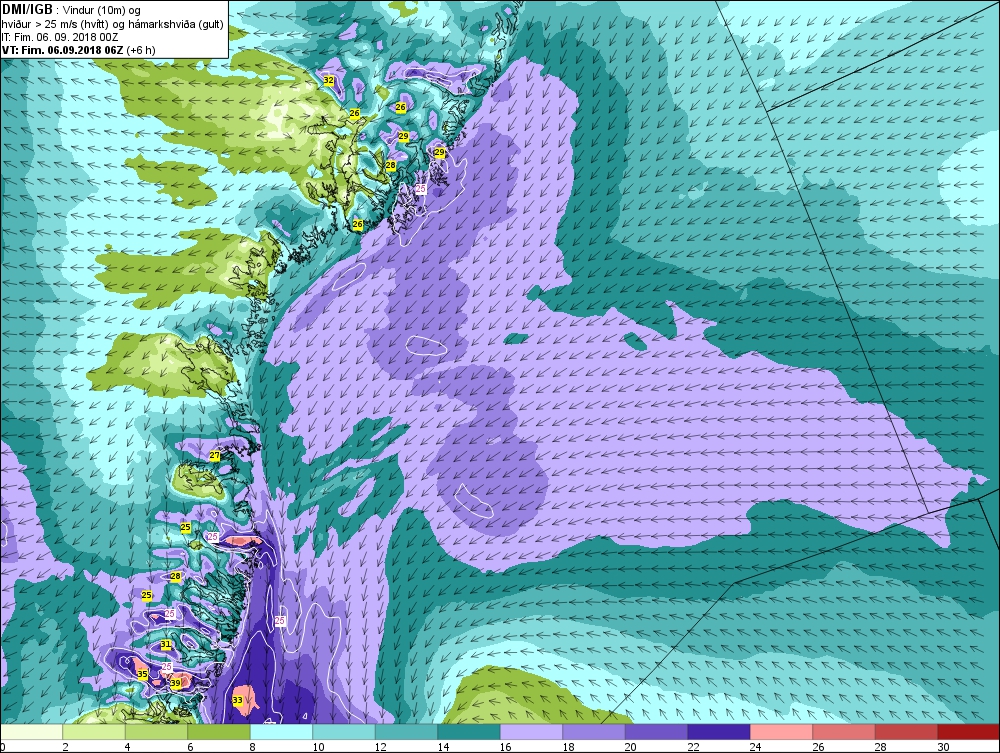1000x753 pixels.
Task: Click the legend scale number 12
Action: pos(381,747)
